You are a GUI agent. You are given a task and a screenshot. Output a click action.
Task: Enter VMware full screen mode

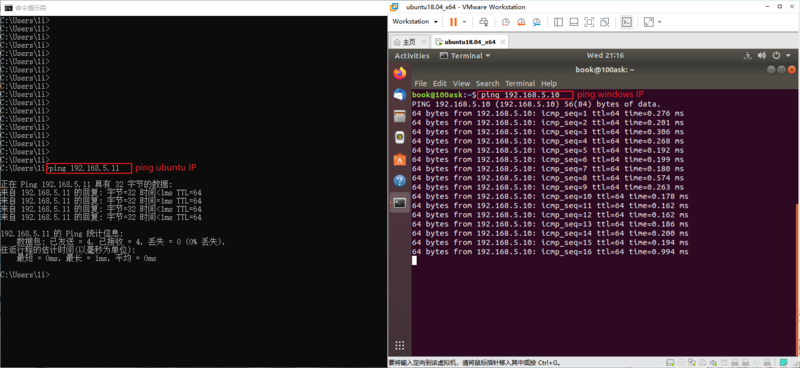[x=589, y=22]
